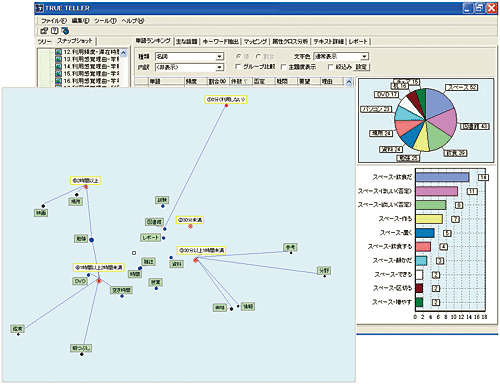Viewport: 500px width, 385px height.
Task: Click the snapshot list scroll-up arrow
Action: tap(123, 53)
